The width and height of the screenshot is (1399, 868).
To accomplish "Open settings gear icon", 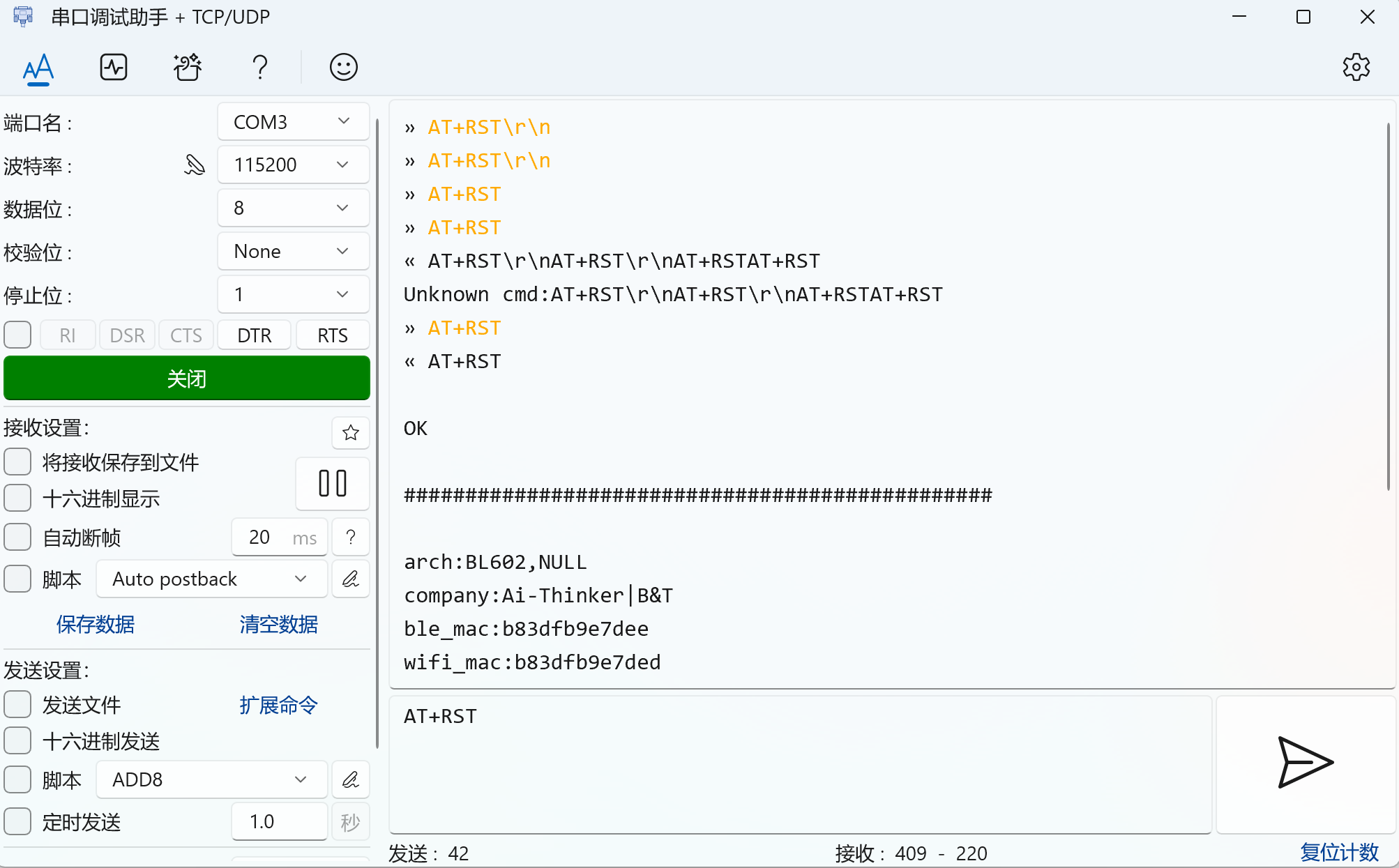I will click(1356, 68).
